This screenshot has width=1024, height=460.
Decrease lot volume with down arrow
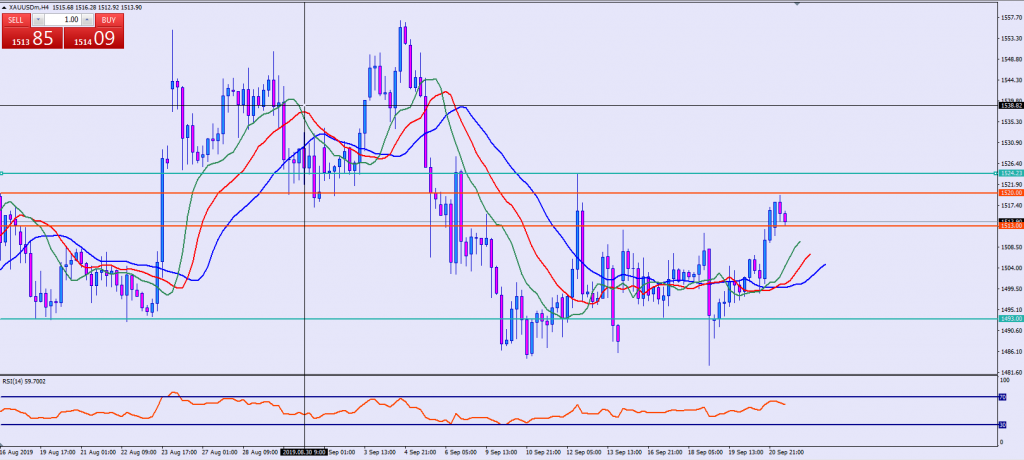(x=38, y=19)
